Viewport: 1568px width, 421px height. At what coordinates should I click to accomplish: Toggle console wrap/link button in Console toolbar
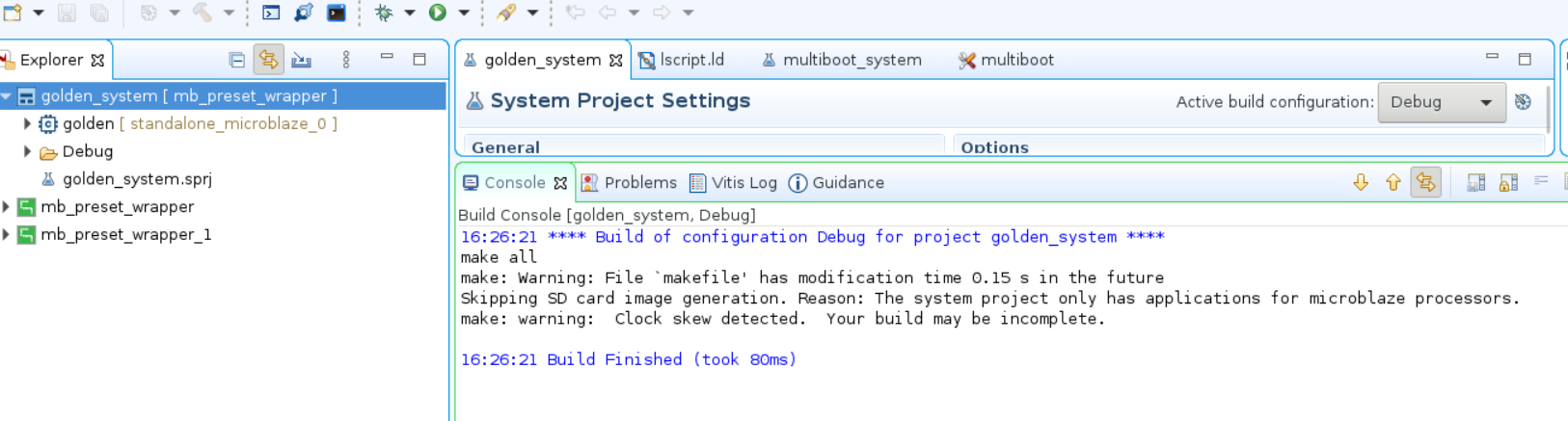point(1425,182)
